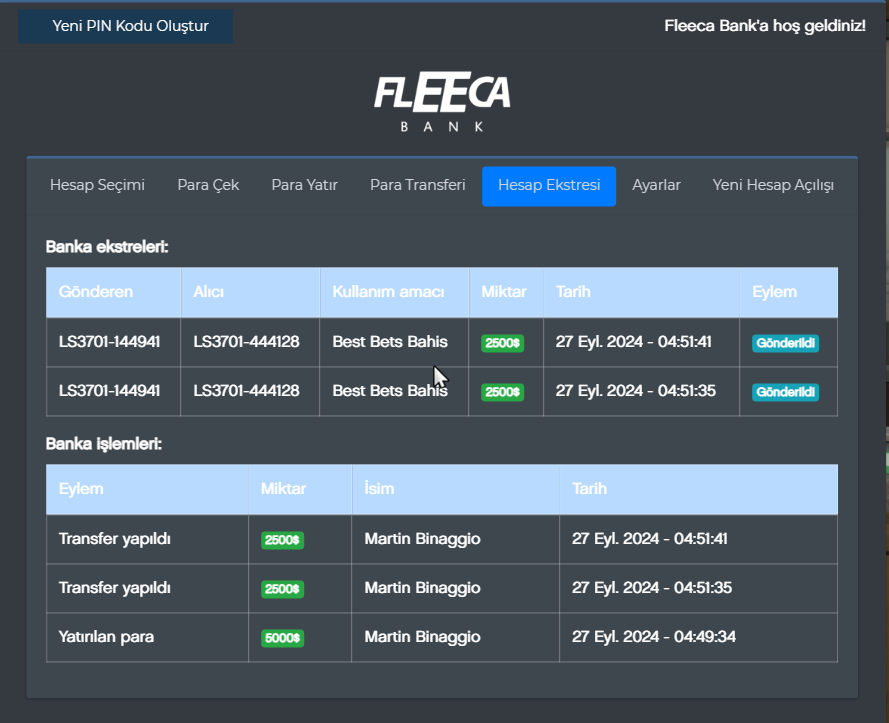Click the Gönderen column header

pyautogui.click(x=96, y=292)
